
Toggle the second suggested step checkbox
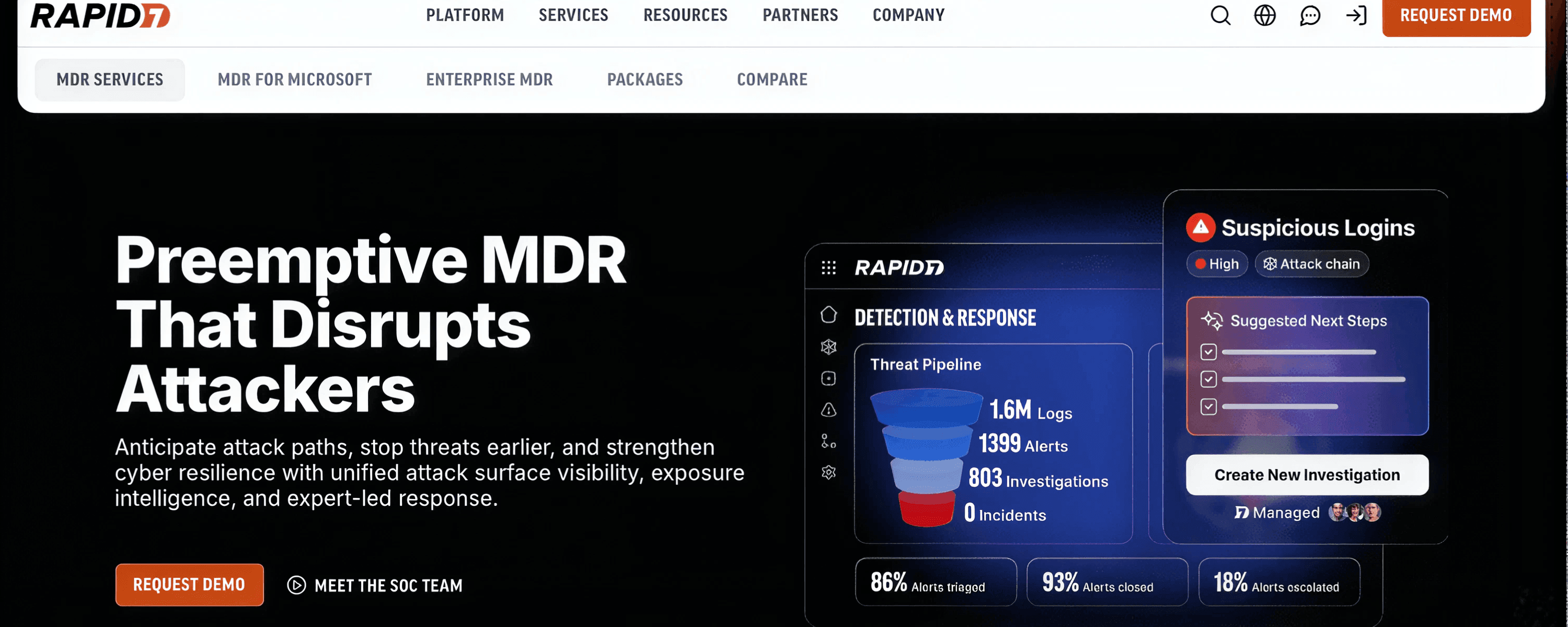[1208, 379]
